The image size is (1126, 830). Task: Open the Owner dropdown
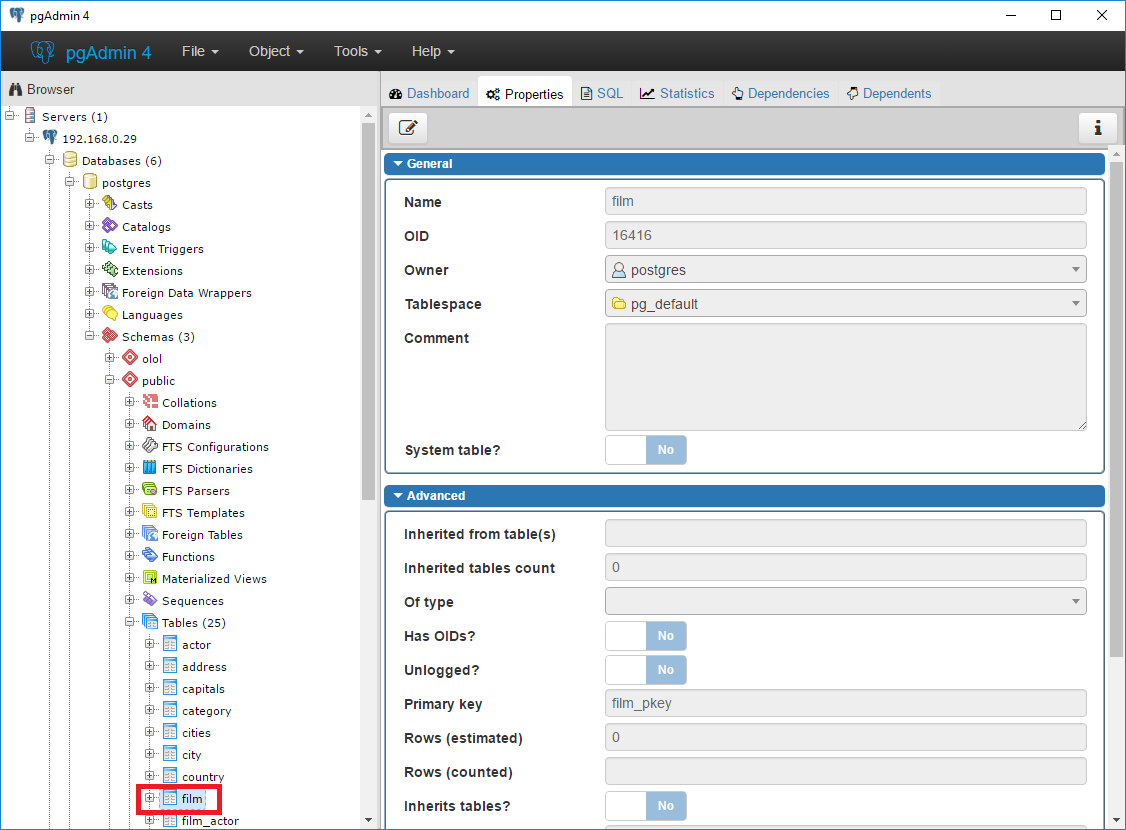tap(845, 270)
